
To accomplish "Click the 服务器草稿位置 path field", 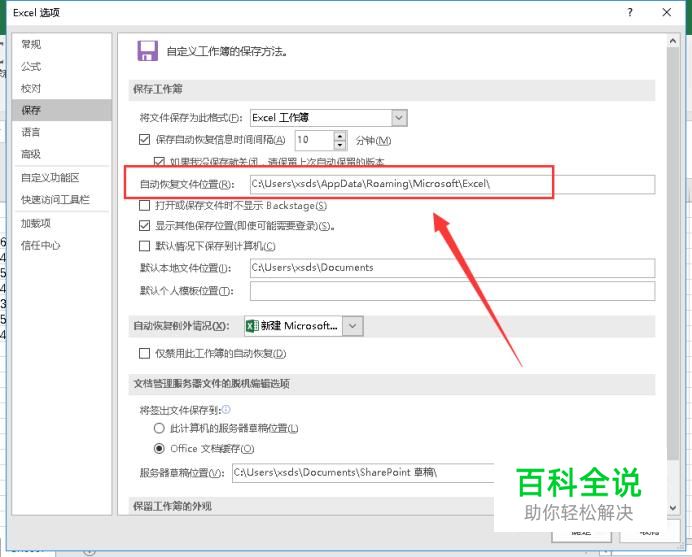I will point(363,473).
